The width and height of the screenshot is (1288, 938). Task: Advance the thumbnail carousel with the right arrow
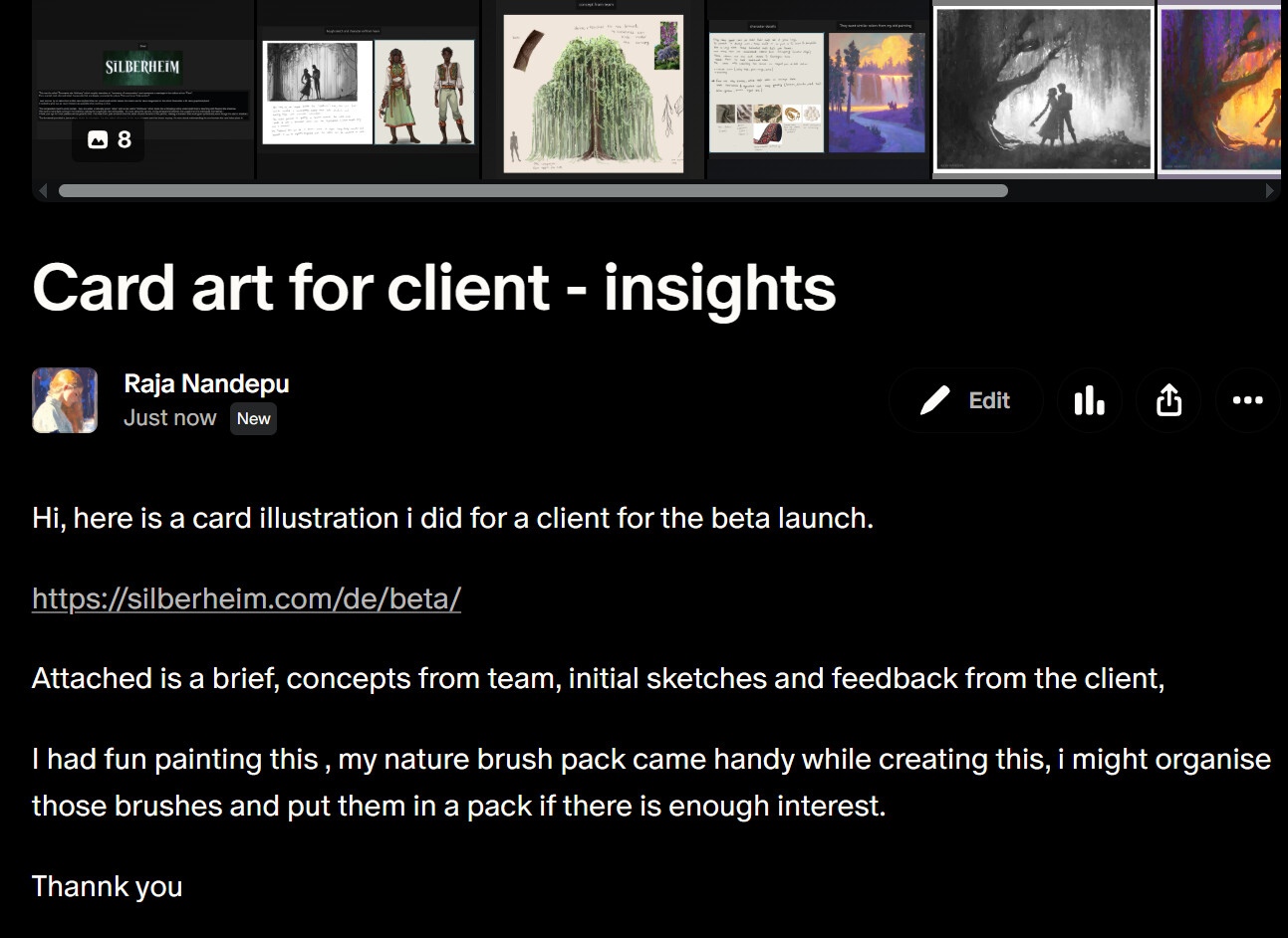coord(1270,190)
